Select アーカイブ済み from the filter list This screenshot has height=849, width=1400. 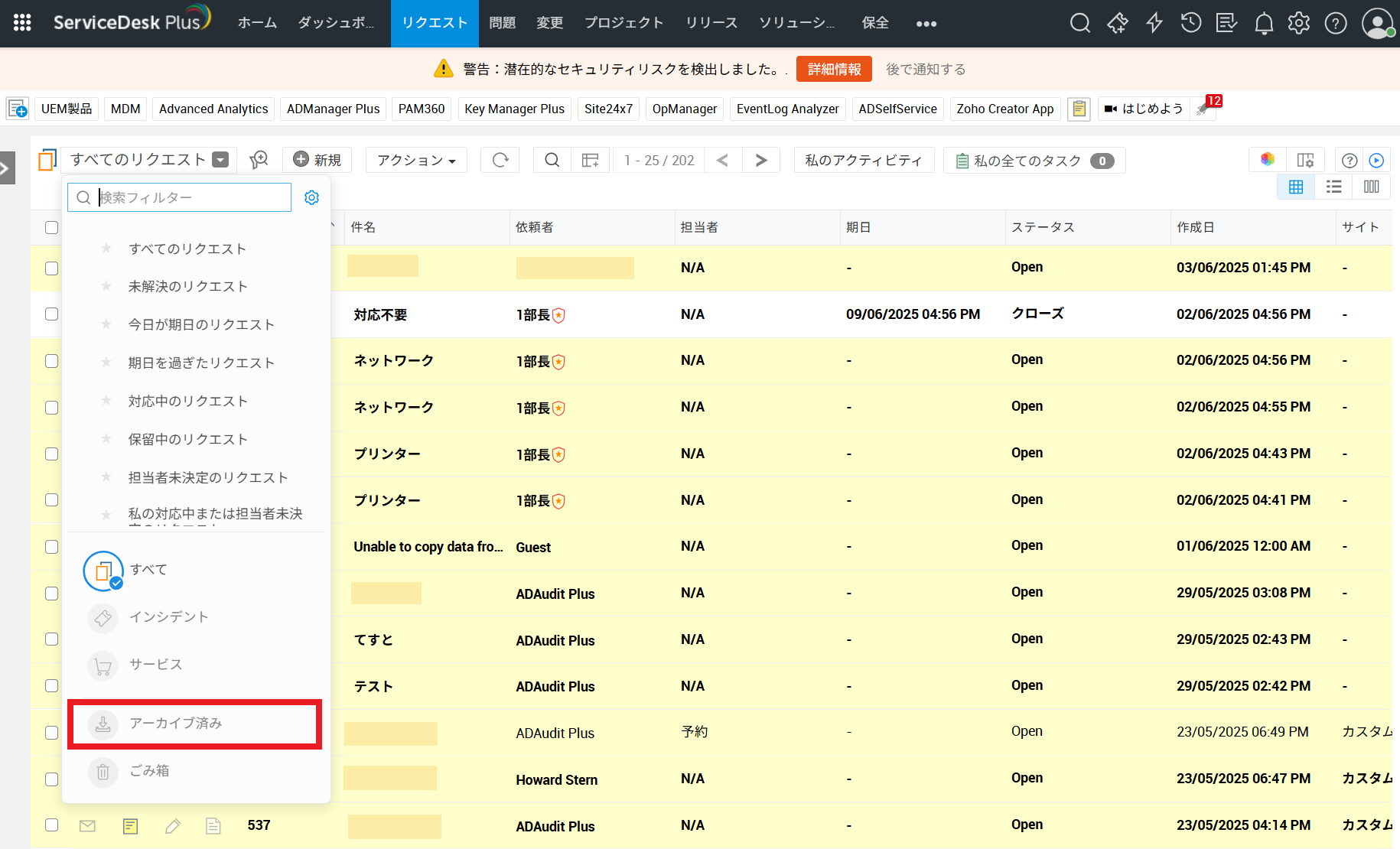(175, 724)
